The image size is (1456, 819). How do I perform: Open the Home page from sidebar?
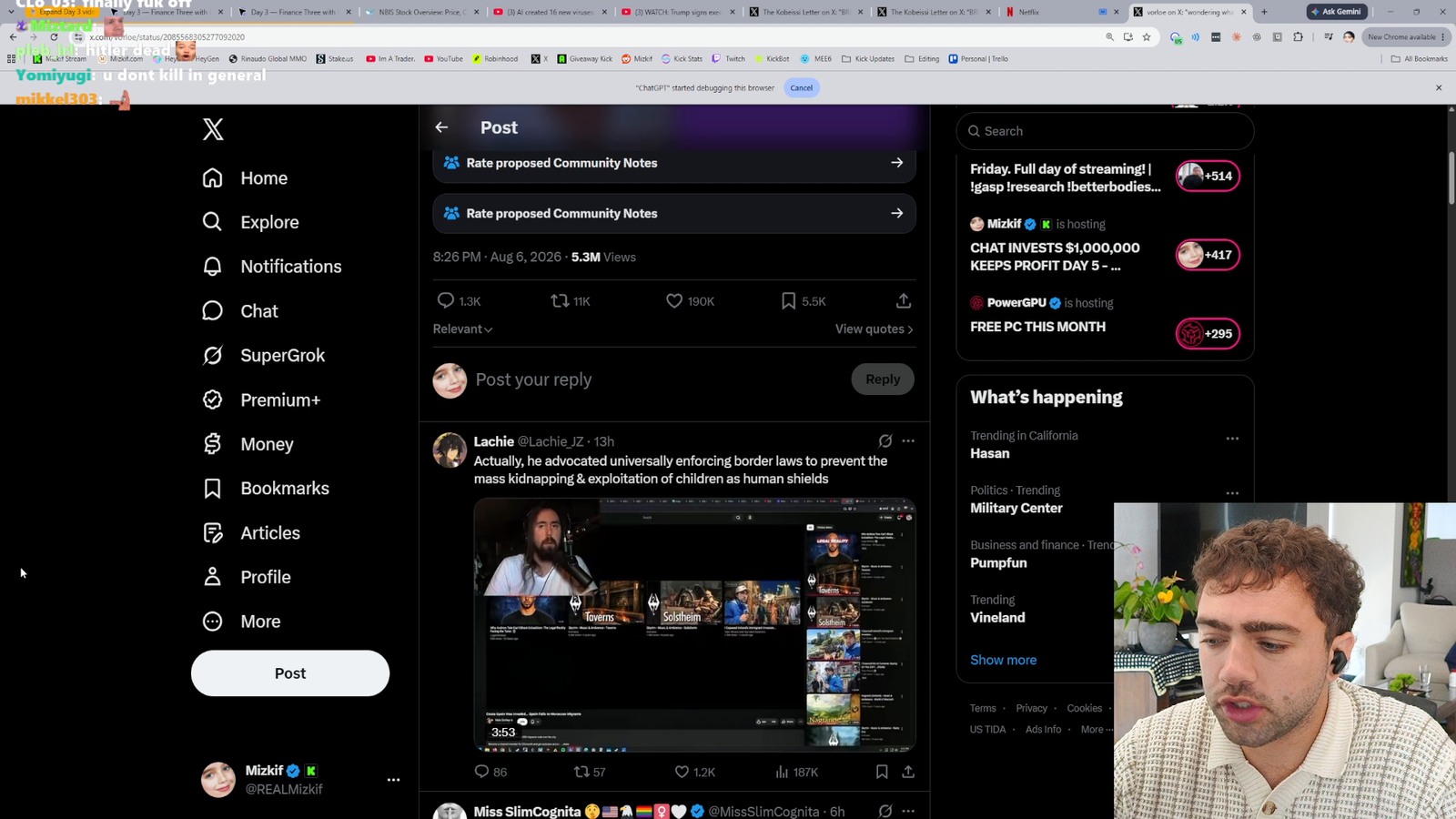point(245,178)
